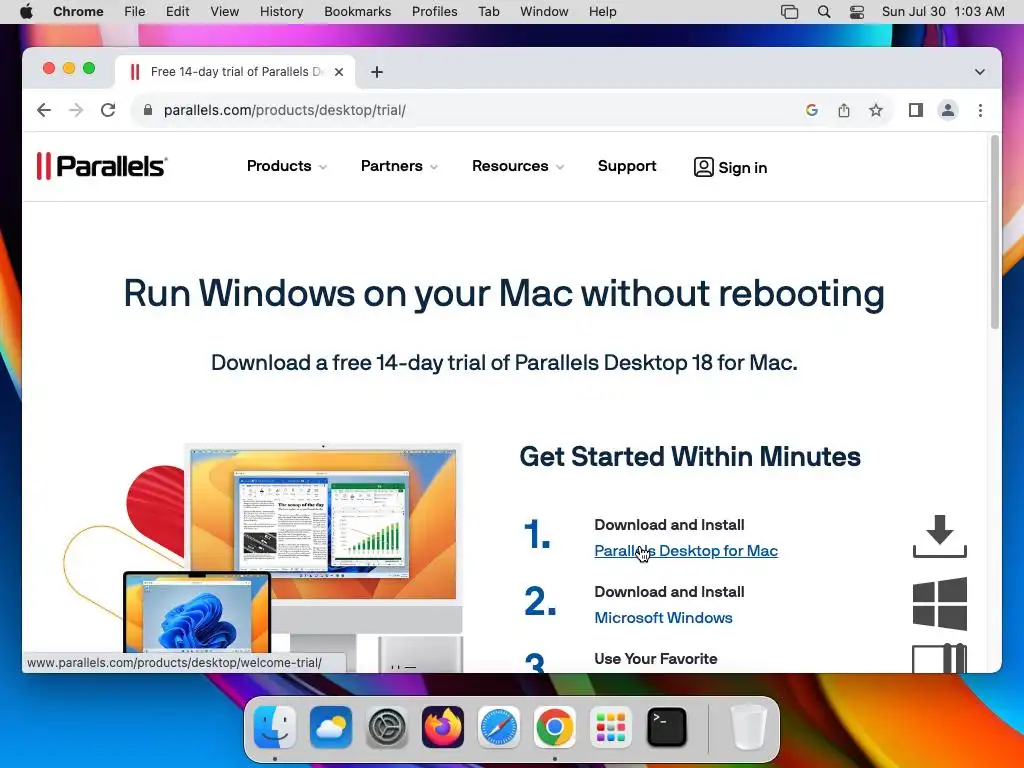Open the Window menu

pos(544,12)
